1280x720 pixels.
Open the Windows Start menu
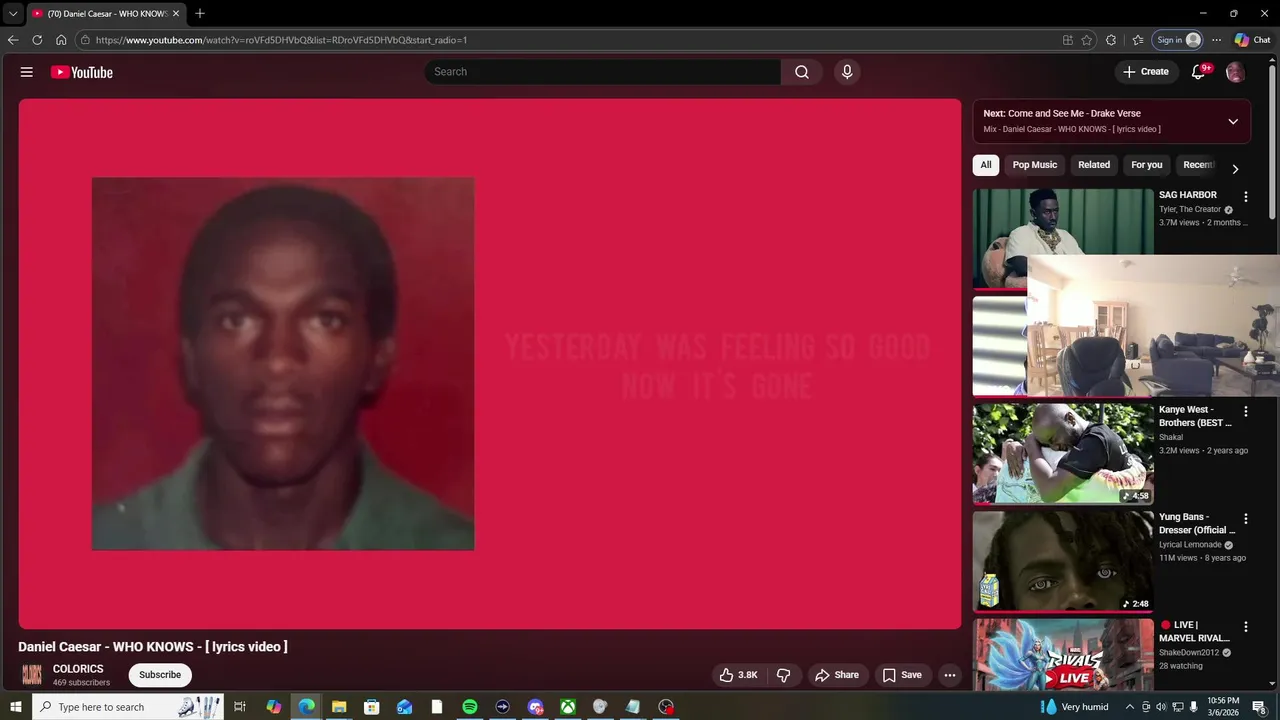click(x=16, y=707)
